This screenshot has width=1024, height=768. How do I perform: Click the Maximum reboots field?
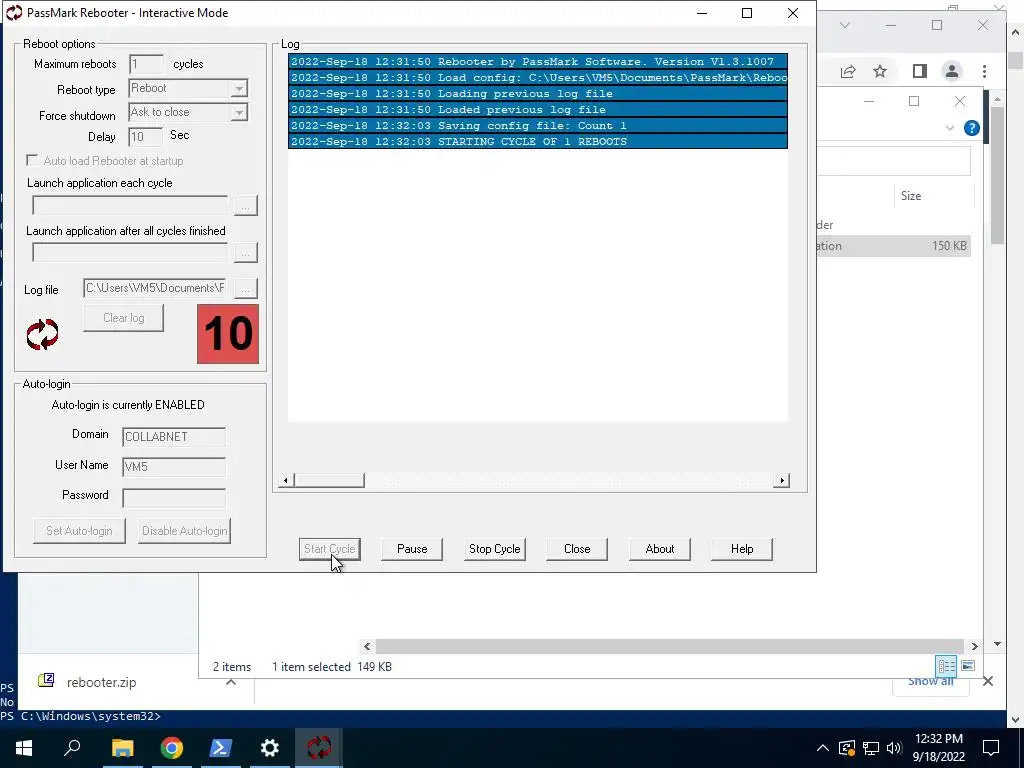point(146,64)
